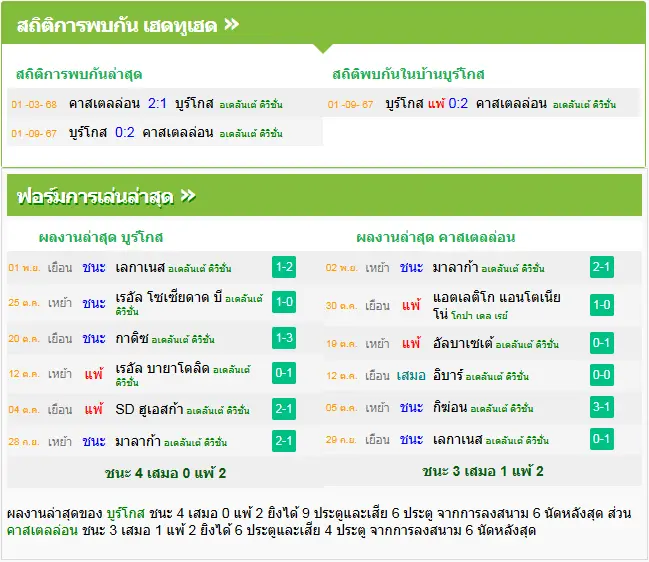The image size is (649, 562).
Task: Click the 0-1 score badge for อัลบาเซเต้
Action: click(601, 343)
